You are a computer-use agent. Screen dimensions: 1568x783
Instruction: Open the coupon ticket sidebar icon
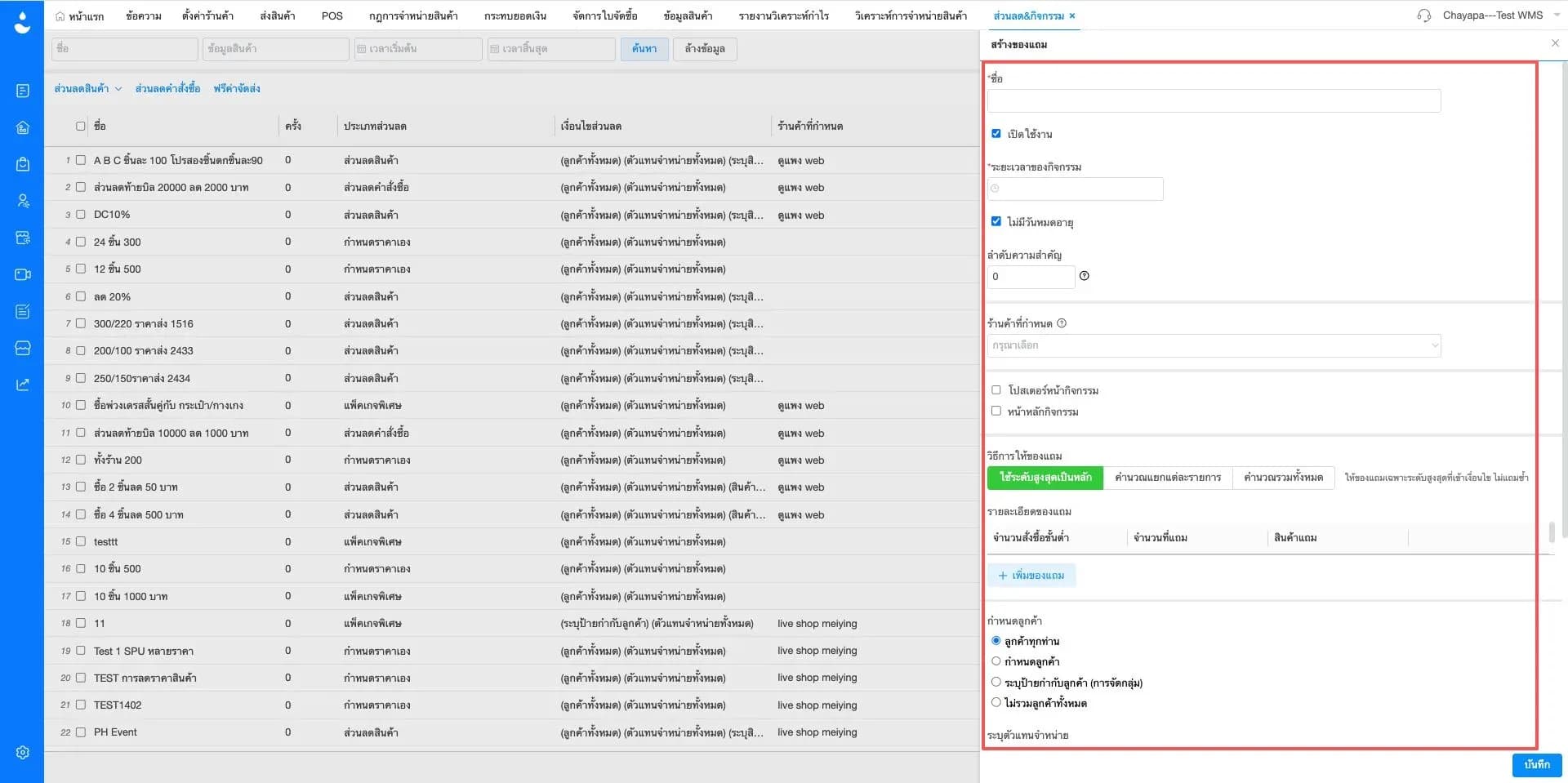pyautogui.click(x=23, y=238)
